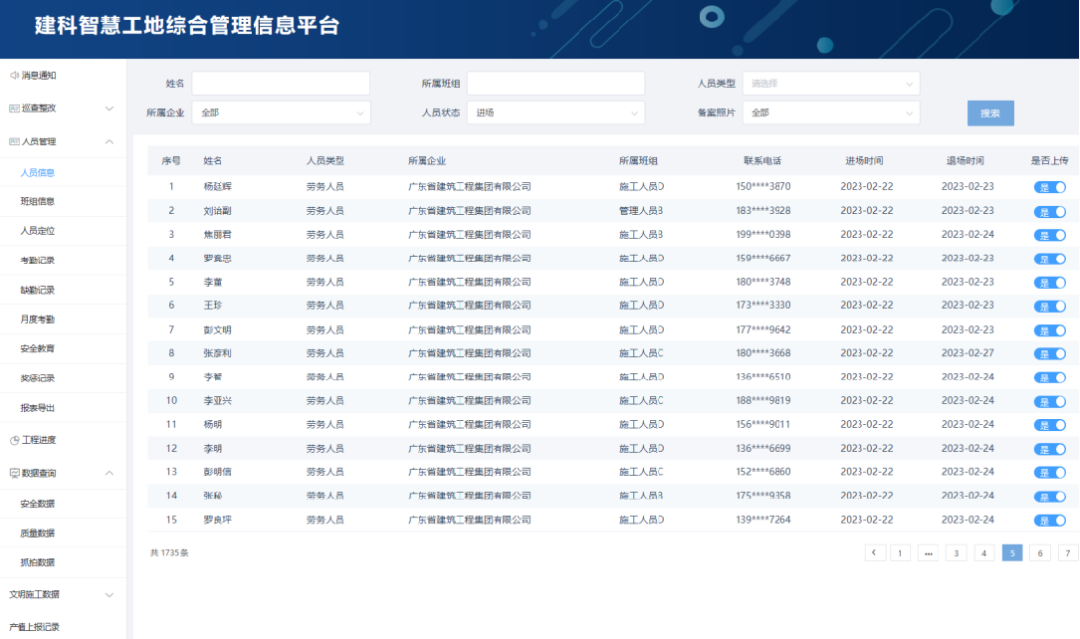Click the 数据查询 monitor icon
The width and height of the screenshot is (1080, 639).
(x=14, y=473)
